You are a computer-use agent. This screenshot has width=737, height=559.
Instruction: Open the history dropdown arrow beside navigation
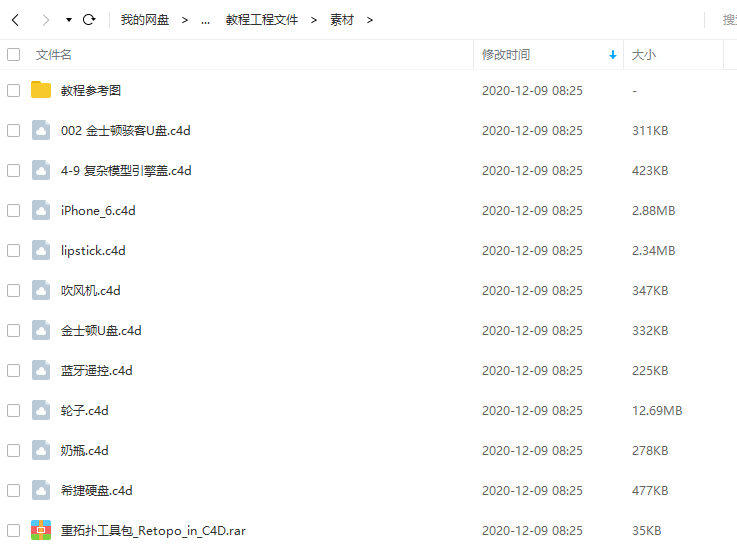point(68,20)
